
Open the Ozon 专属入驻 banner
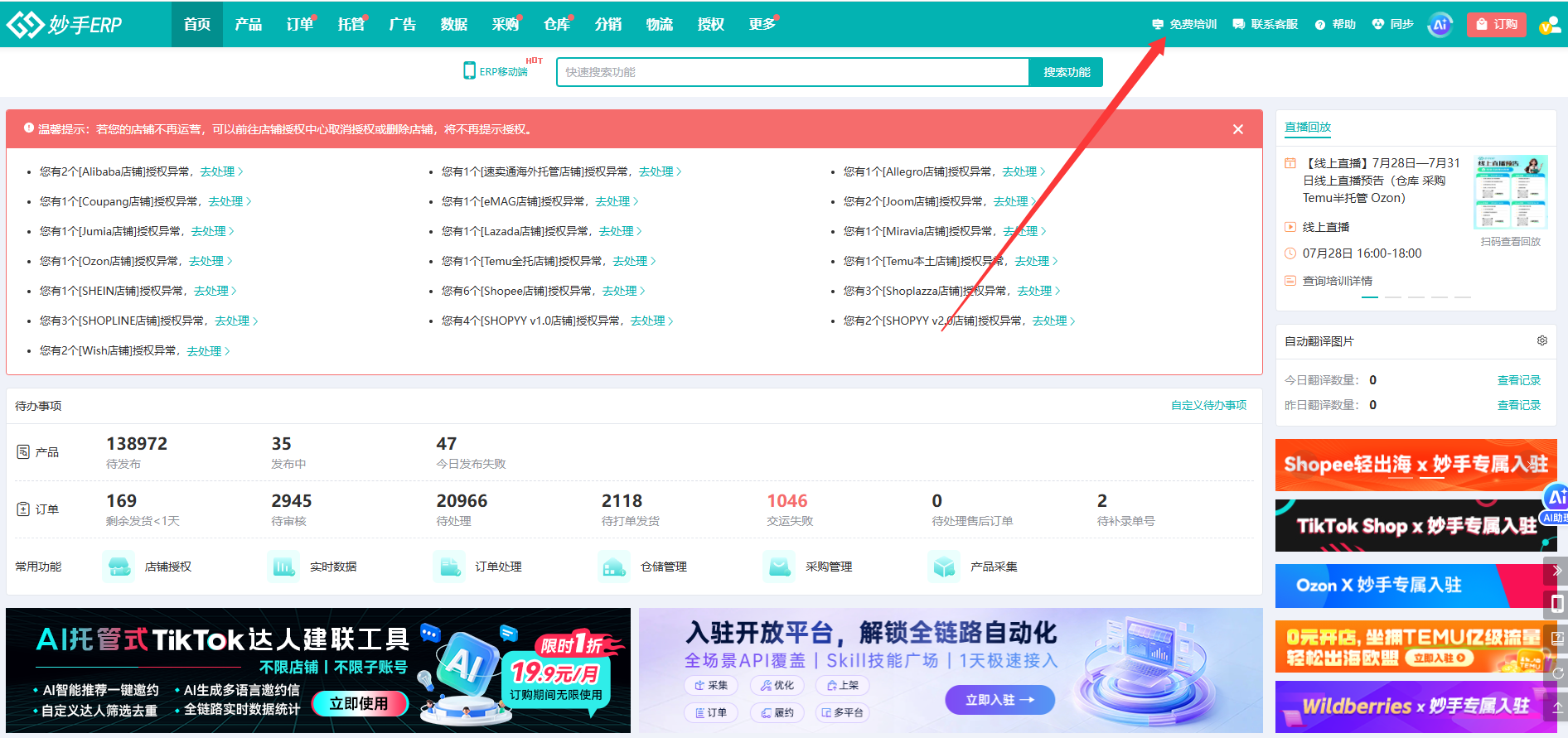coord(1416,586)
